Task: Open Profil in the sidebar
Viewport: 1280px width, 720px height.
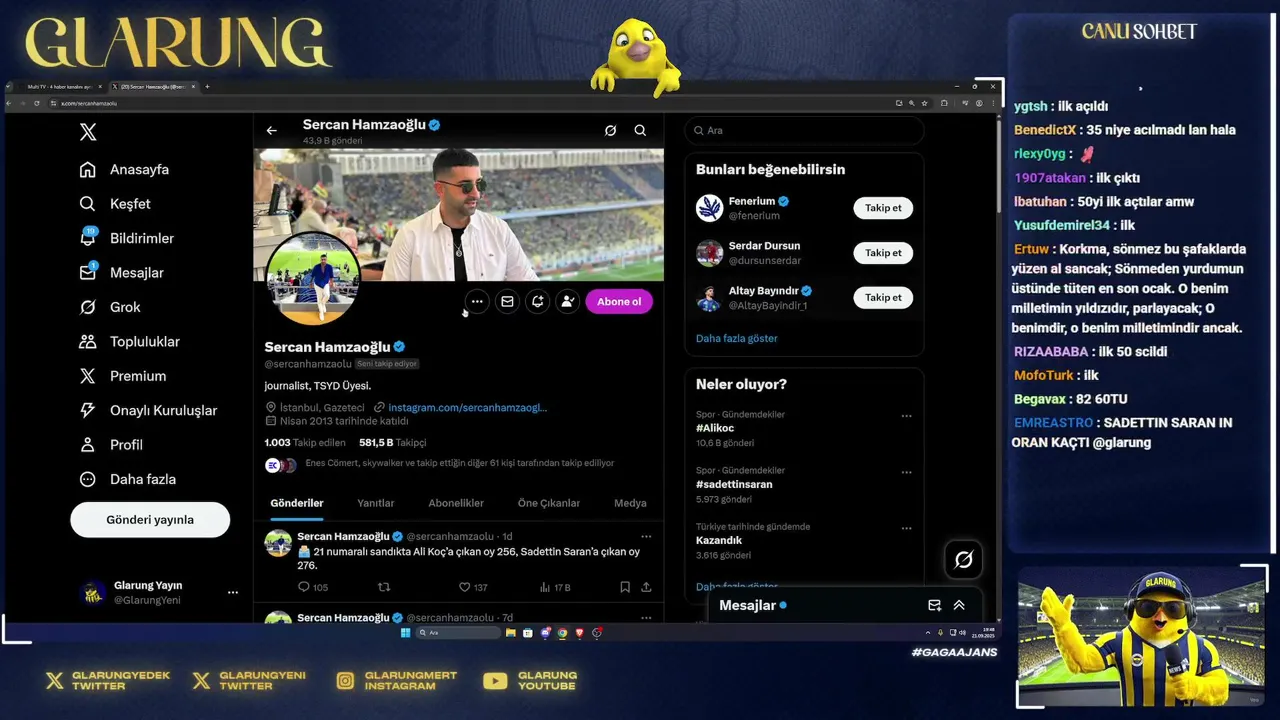Action: [111, 445]
